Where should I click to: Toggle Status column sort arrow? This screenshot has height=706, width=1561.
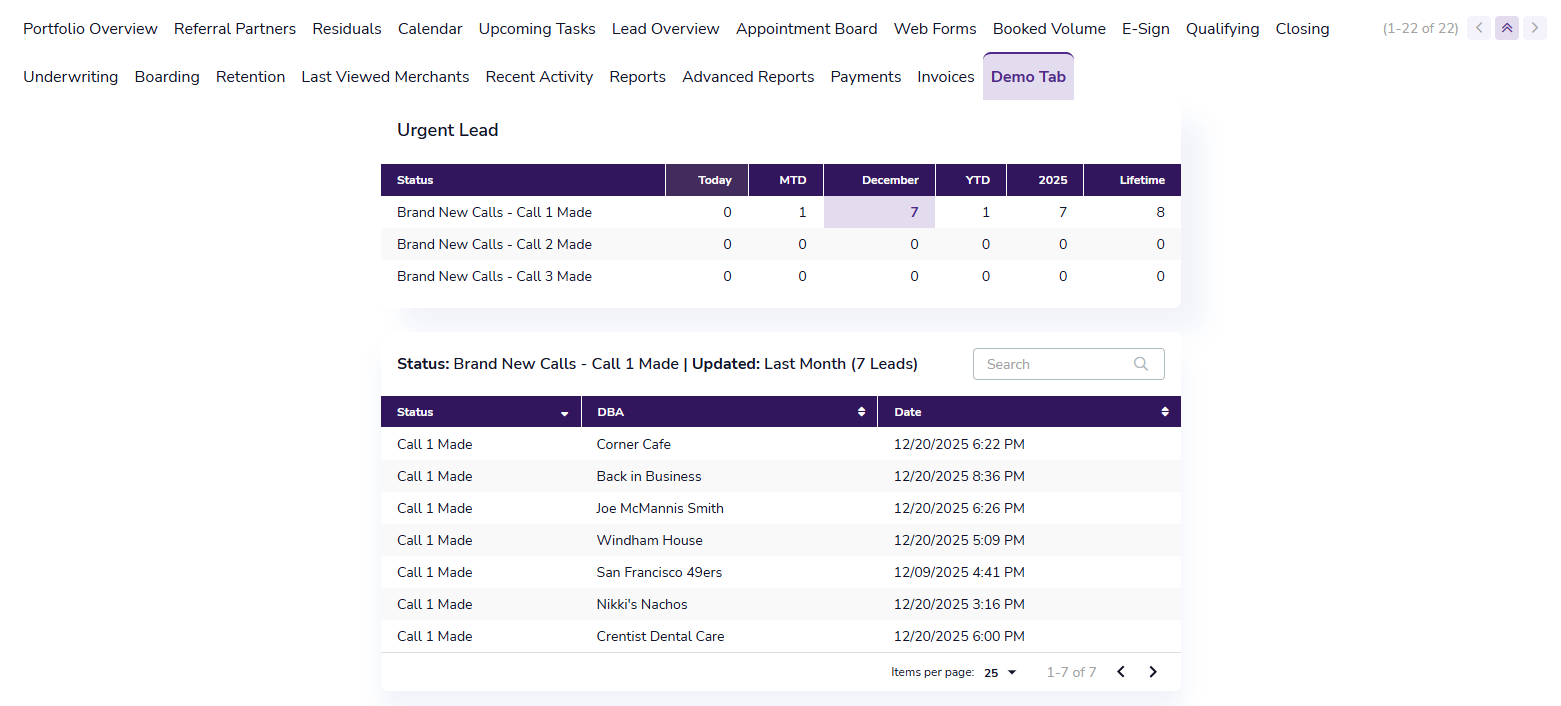pos(565,413)
